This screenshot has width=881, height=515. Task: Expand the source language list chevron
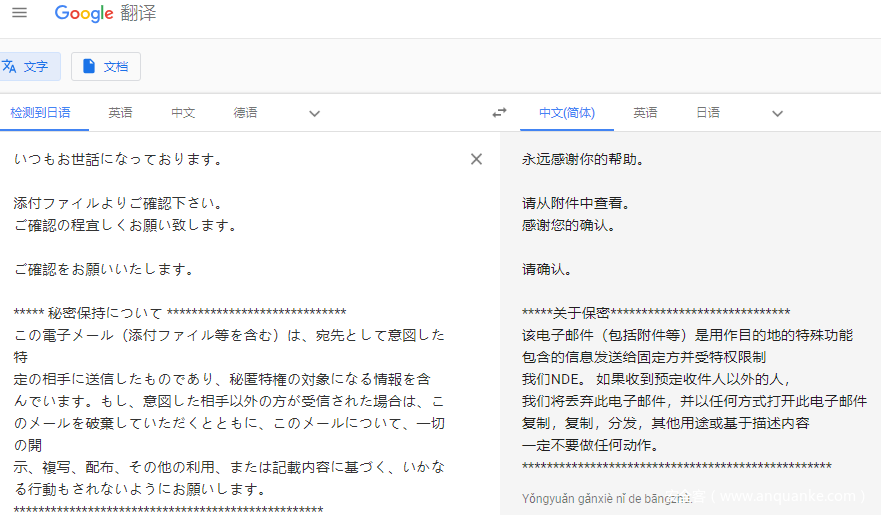click(x=314, y=113)
